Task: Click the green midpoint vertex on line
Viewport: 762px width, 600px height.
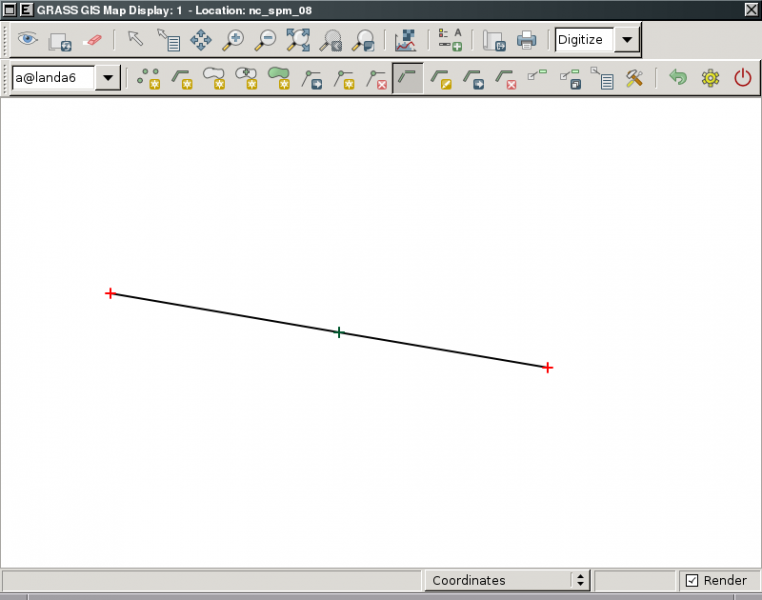Action: (x=339, y=332)
